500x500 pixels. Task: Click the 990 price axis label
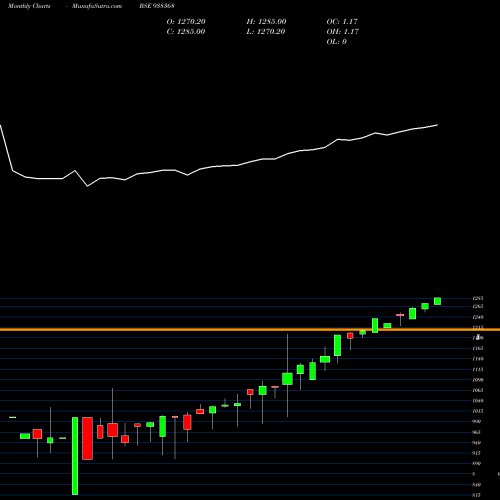click(x=477, y=421)
